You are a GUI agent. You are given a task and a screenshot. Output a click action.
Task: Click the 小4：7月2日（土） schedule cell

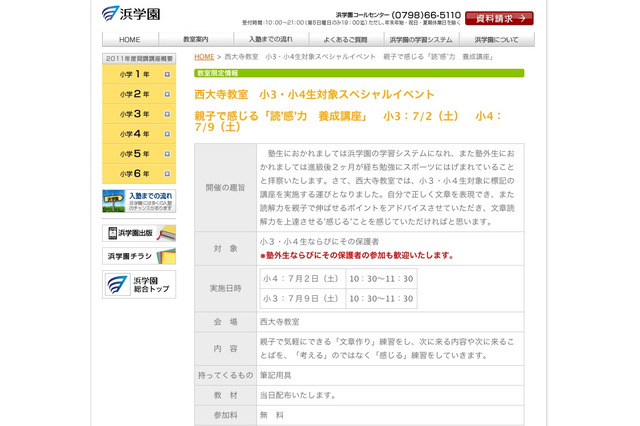coord(302,279)
